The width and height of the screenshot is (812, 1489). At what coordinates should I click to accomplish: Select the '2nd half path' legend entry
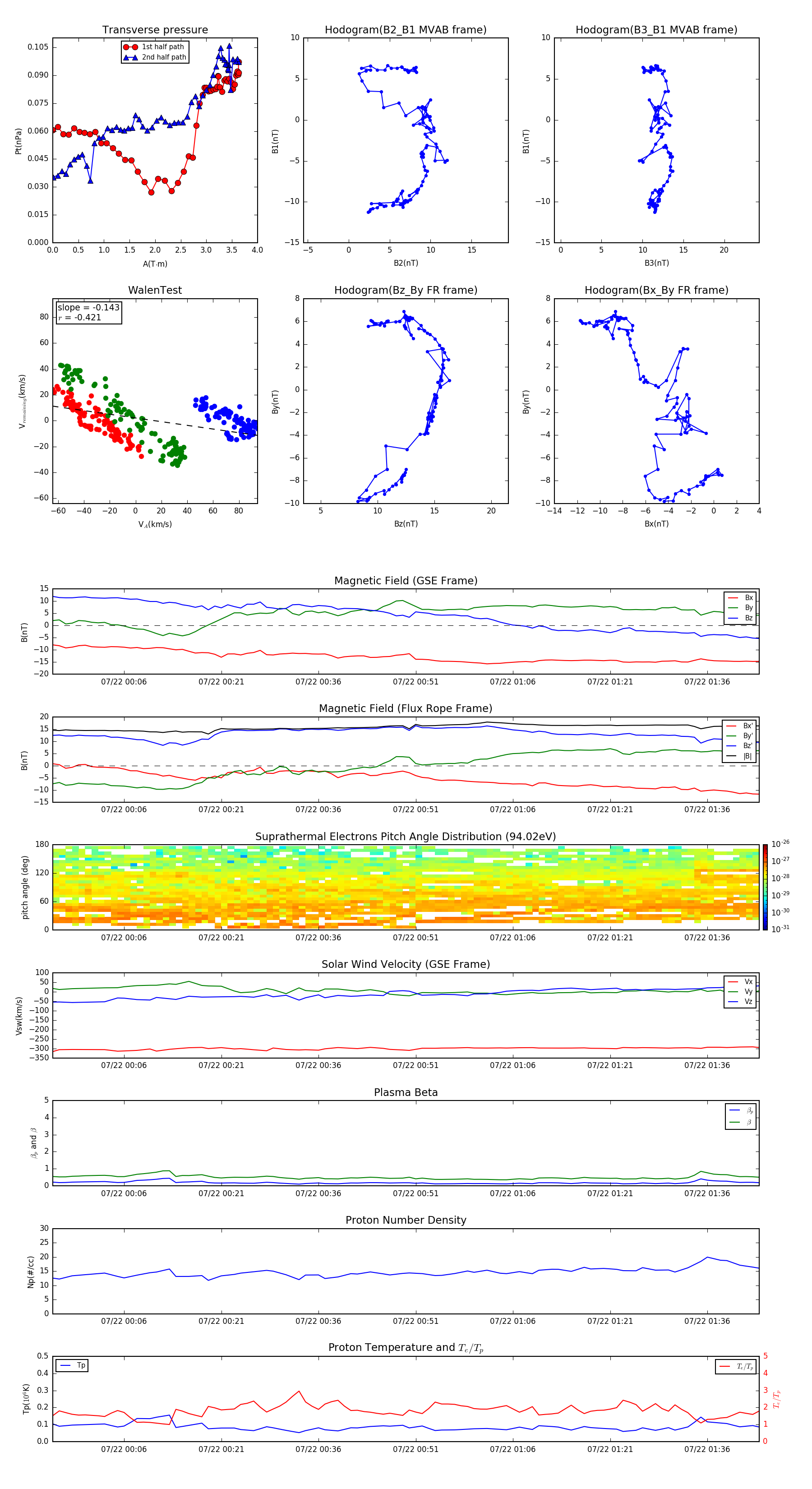(x=154, y=57)
